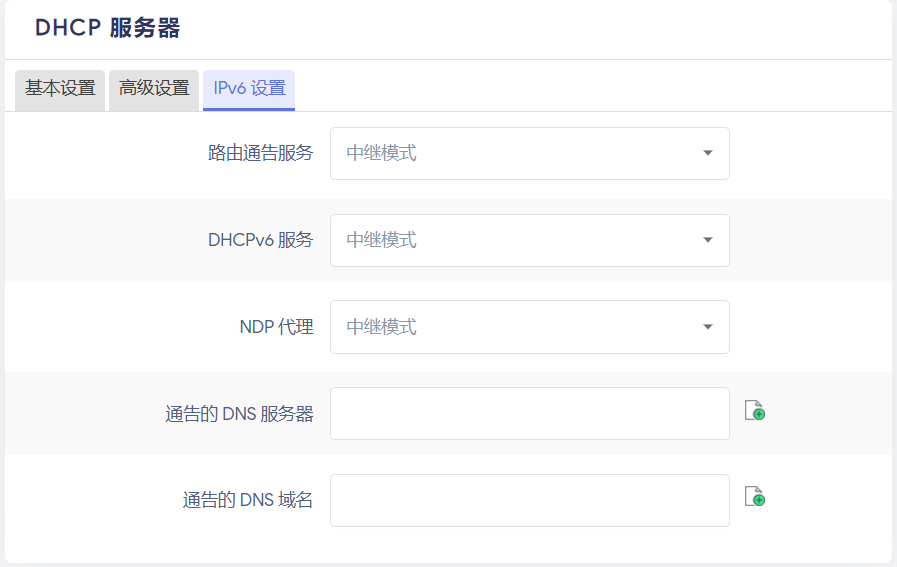Click the 路由通告服务 field label

pyautogui.click(x=260, y=153)
